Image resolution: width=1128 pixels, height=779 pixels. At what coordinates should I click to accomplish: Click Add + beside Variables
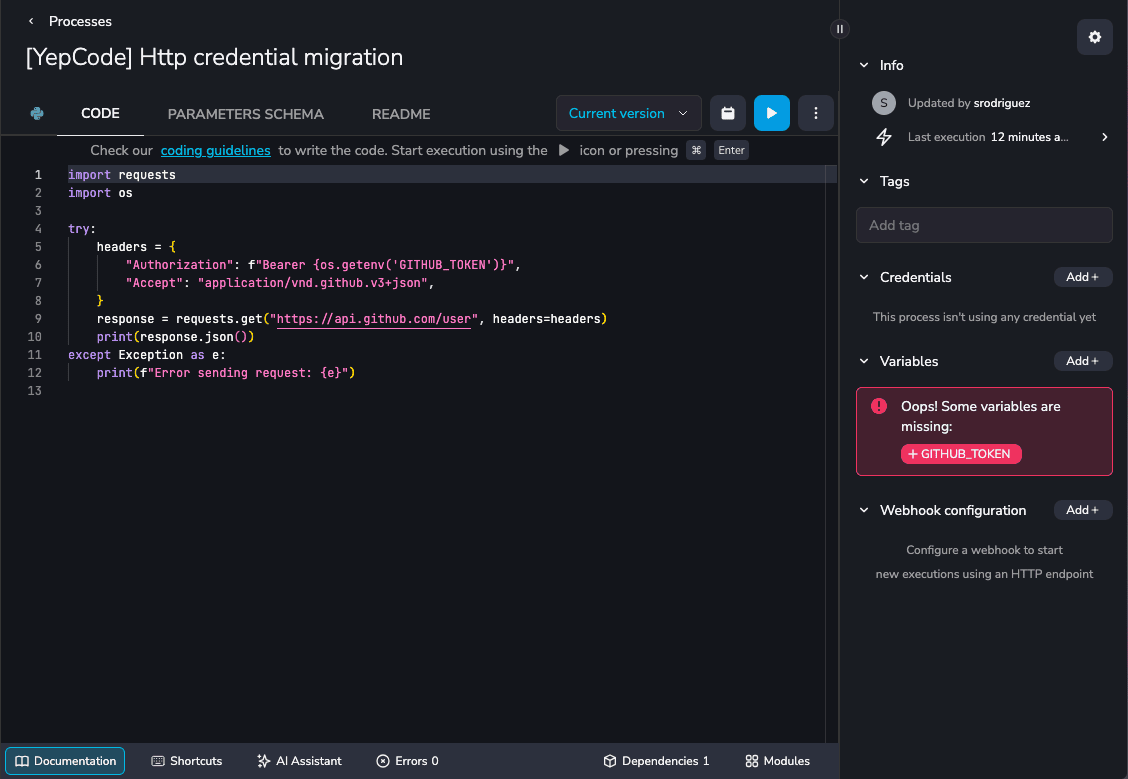[1083, 361]
